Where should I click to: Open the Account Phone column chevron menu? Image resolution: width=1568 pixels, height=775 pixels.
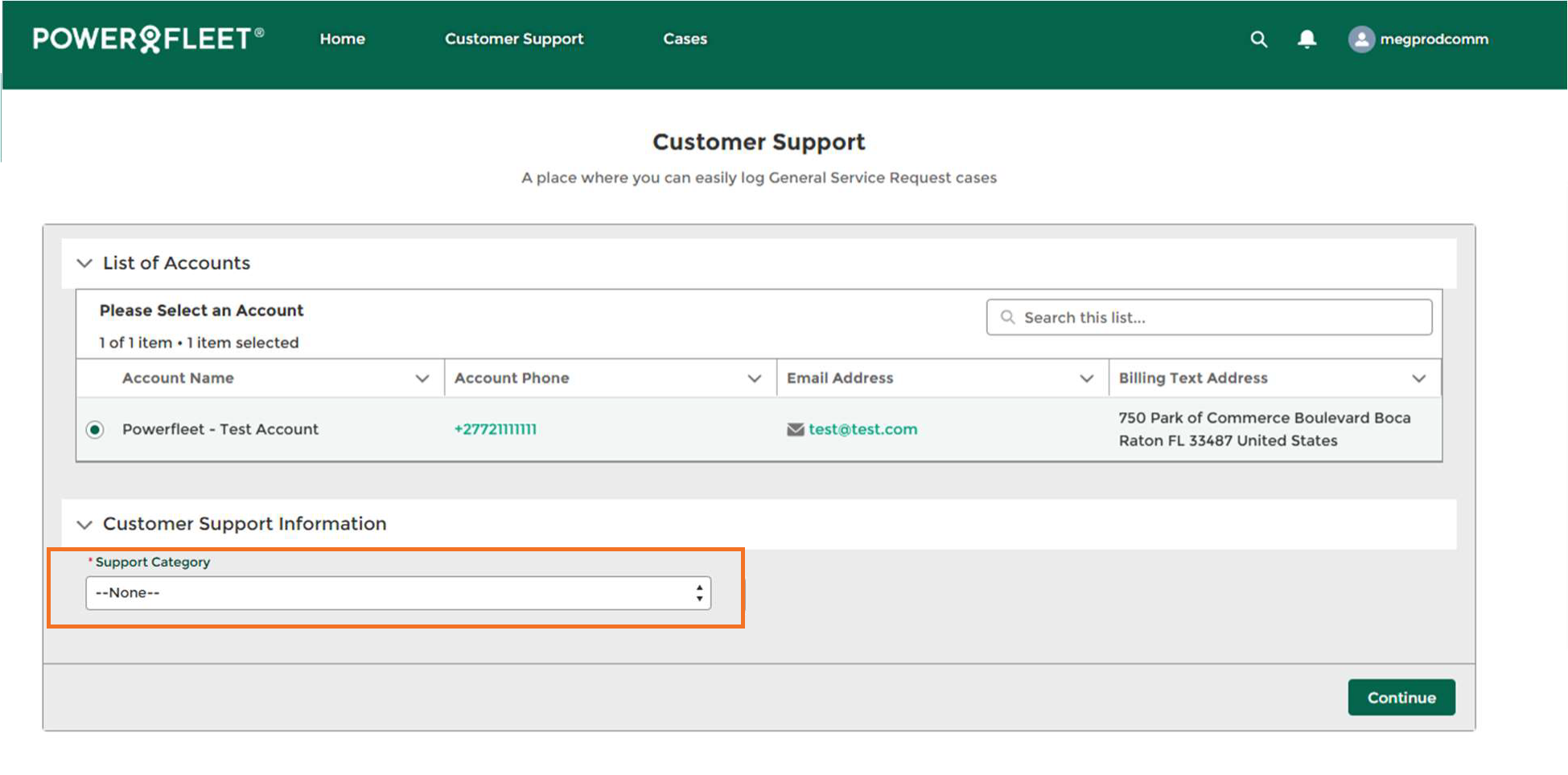click(755, 378)
